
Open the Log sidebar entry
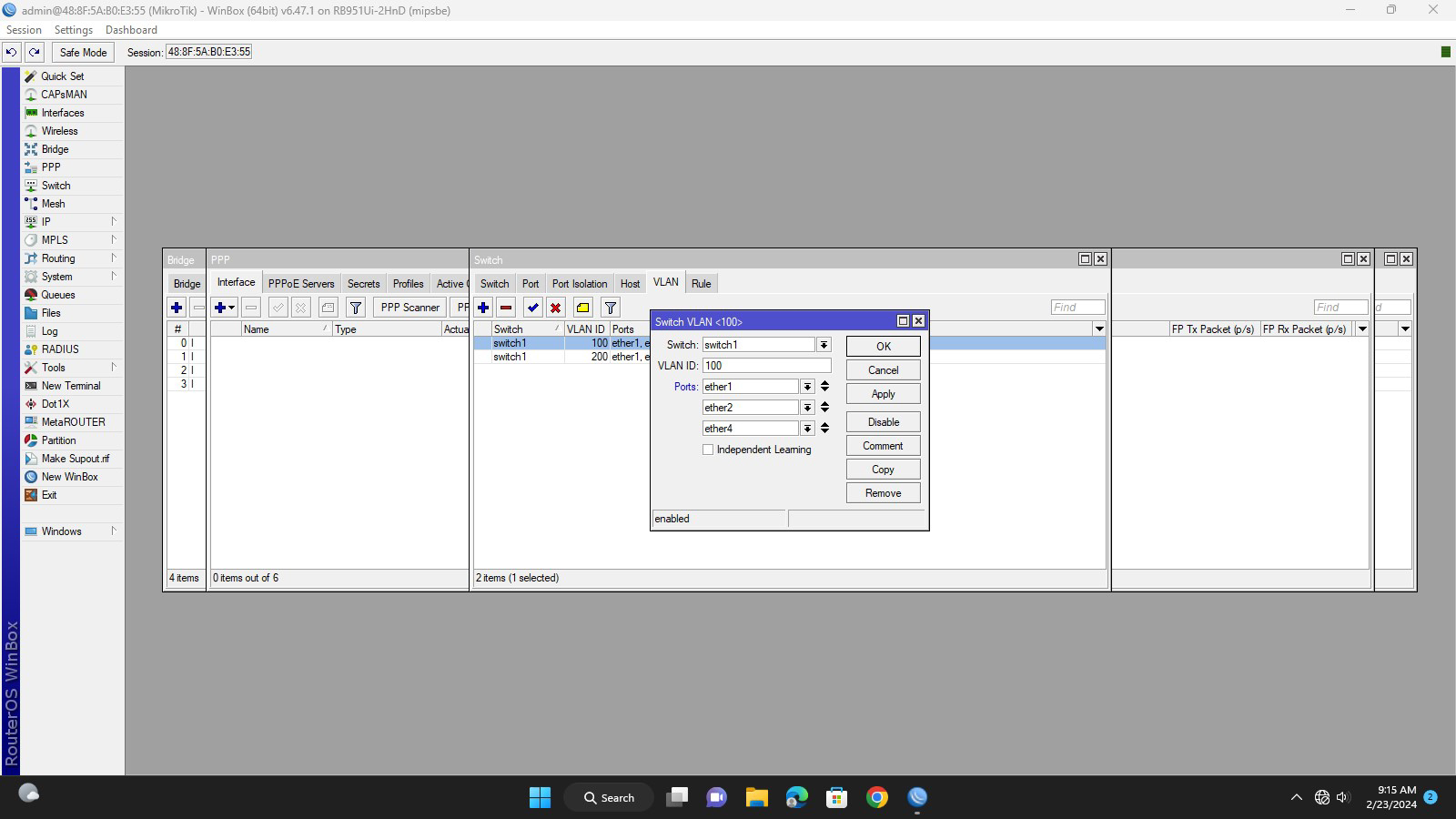(x=49, y=331)
